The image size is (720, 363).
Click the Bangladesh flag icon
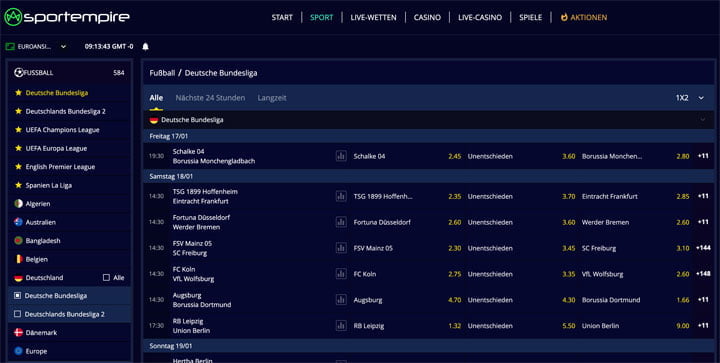(18, 240)
